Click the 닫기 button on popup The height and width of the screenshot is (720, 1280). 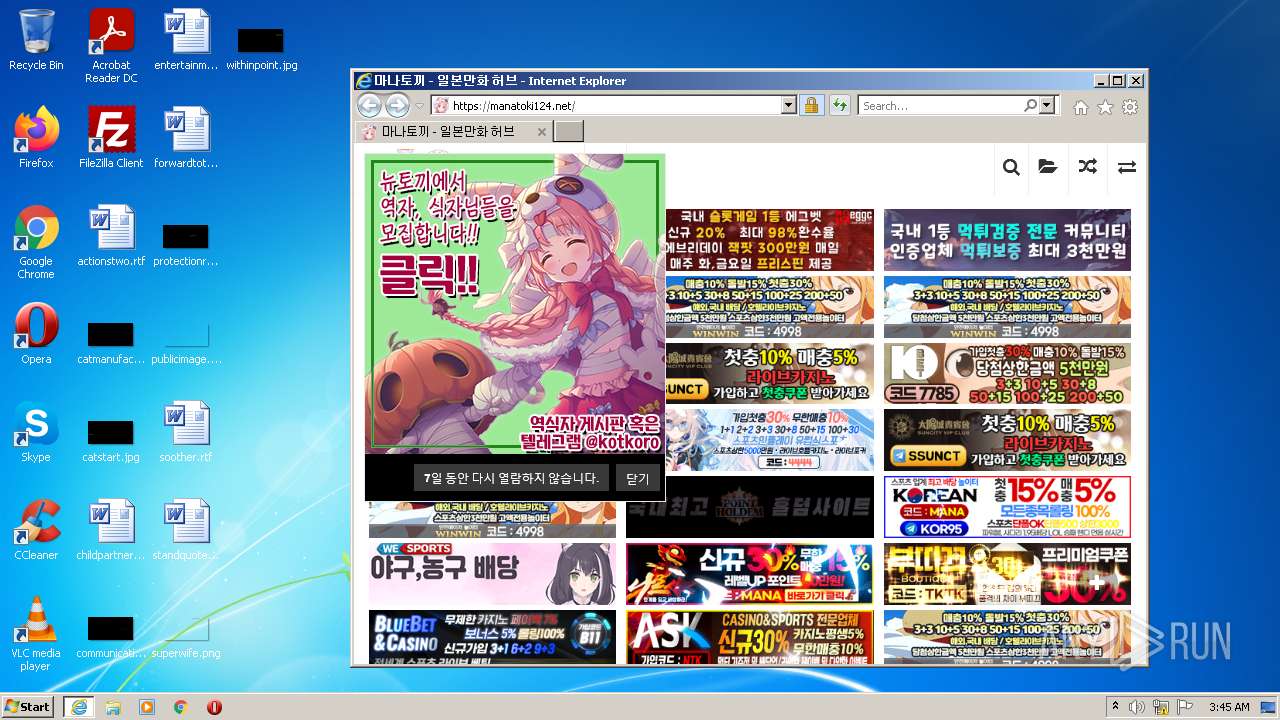pyautogui.click(x=638, y=478)
